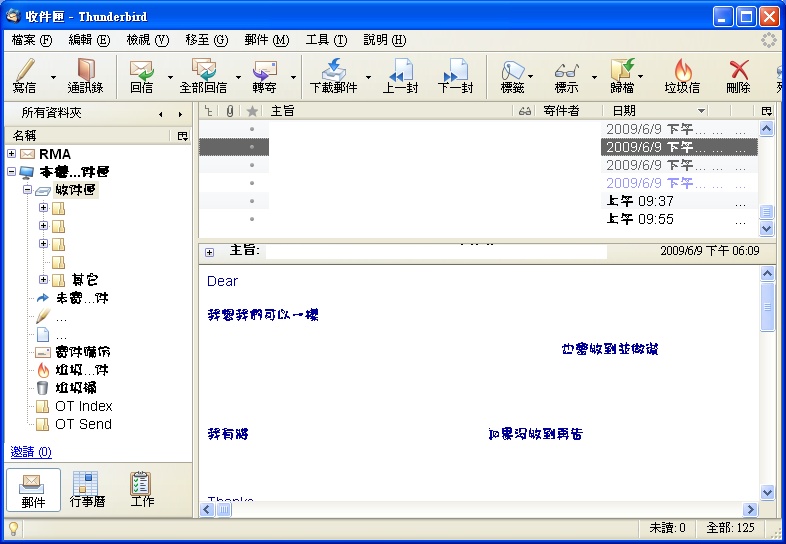The width and height of the screenshot is (786, 544).
Task: Mark message with 垃圾信 junk icon
Action: pos(682,75)
